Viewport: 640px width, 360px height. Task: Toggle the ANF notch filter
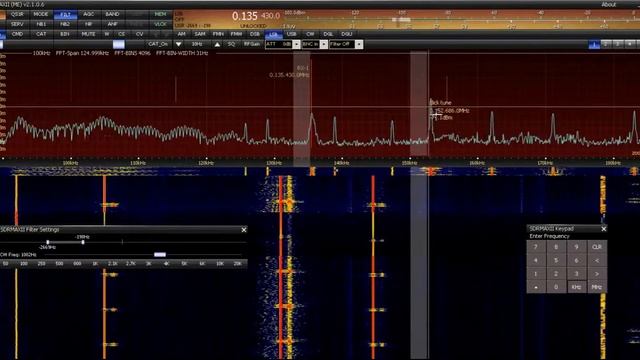point(112,24)
